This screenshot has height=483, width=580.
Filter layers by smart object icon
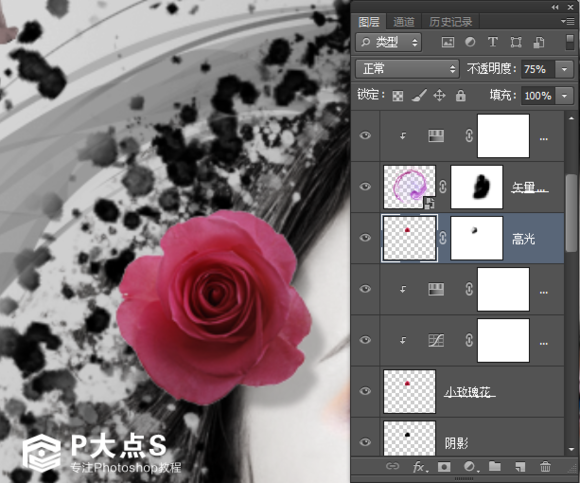point(539,42)
